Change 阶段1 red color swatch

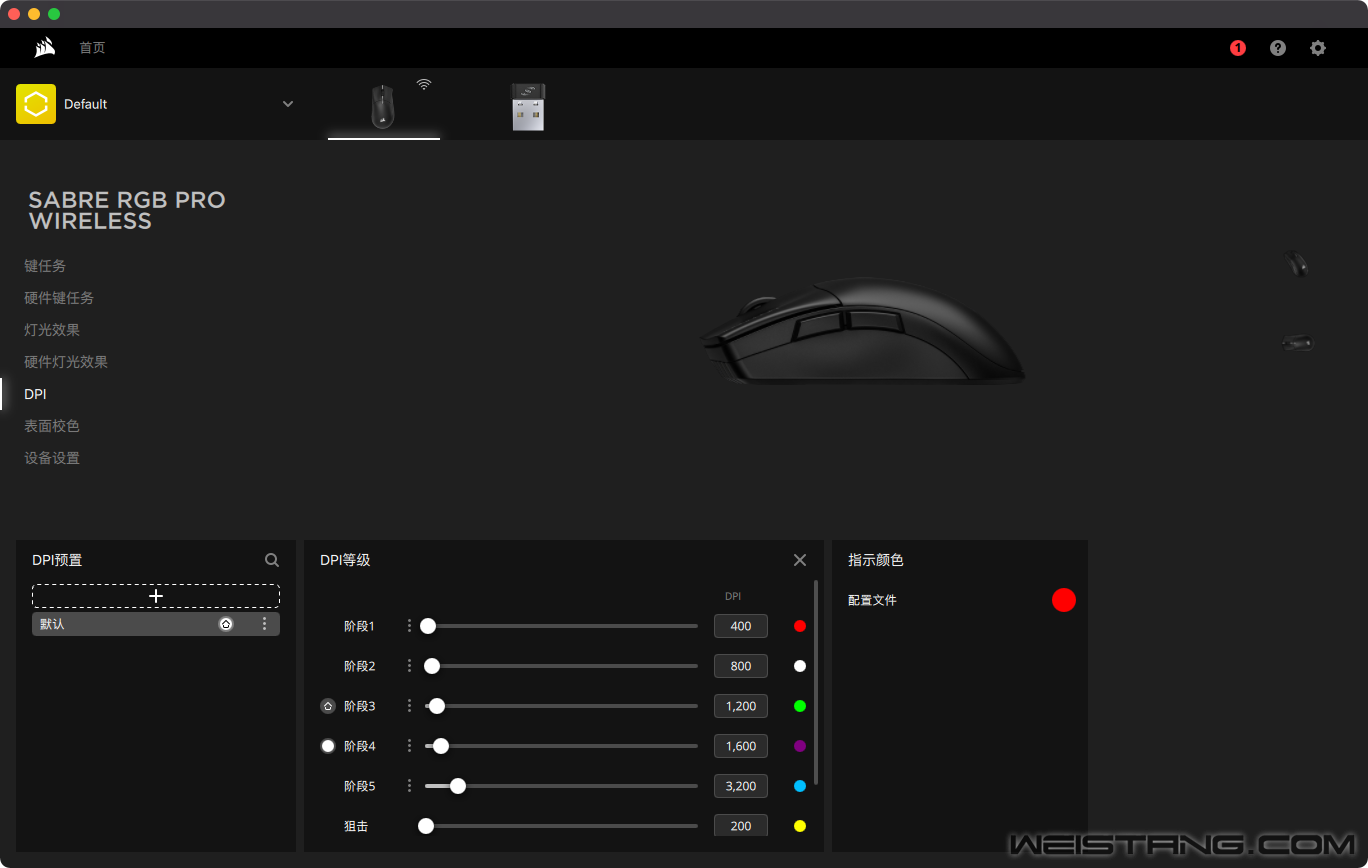(x=800, y=626)
